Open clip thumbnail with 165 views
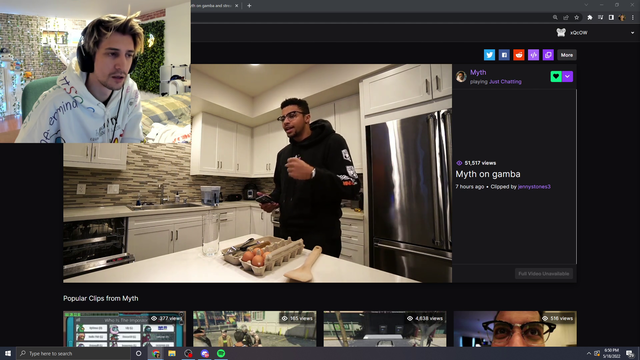 coord(254,329)
